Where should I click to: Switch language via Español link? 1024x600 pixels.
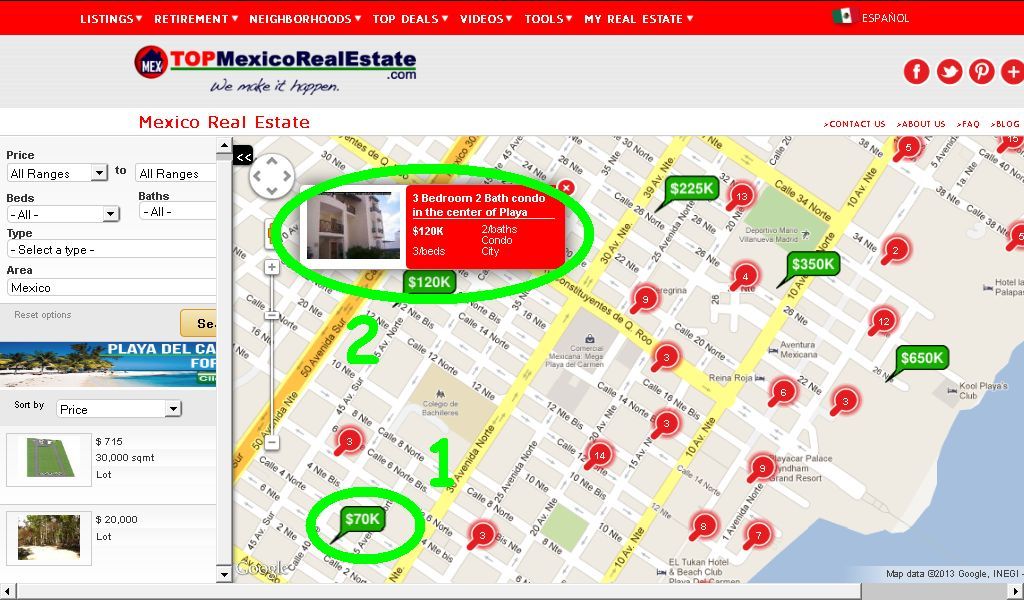(x=885, y=18)
